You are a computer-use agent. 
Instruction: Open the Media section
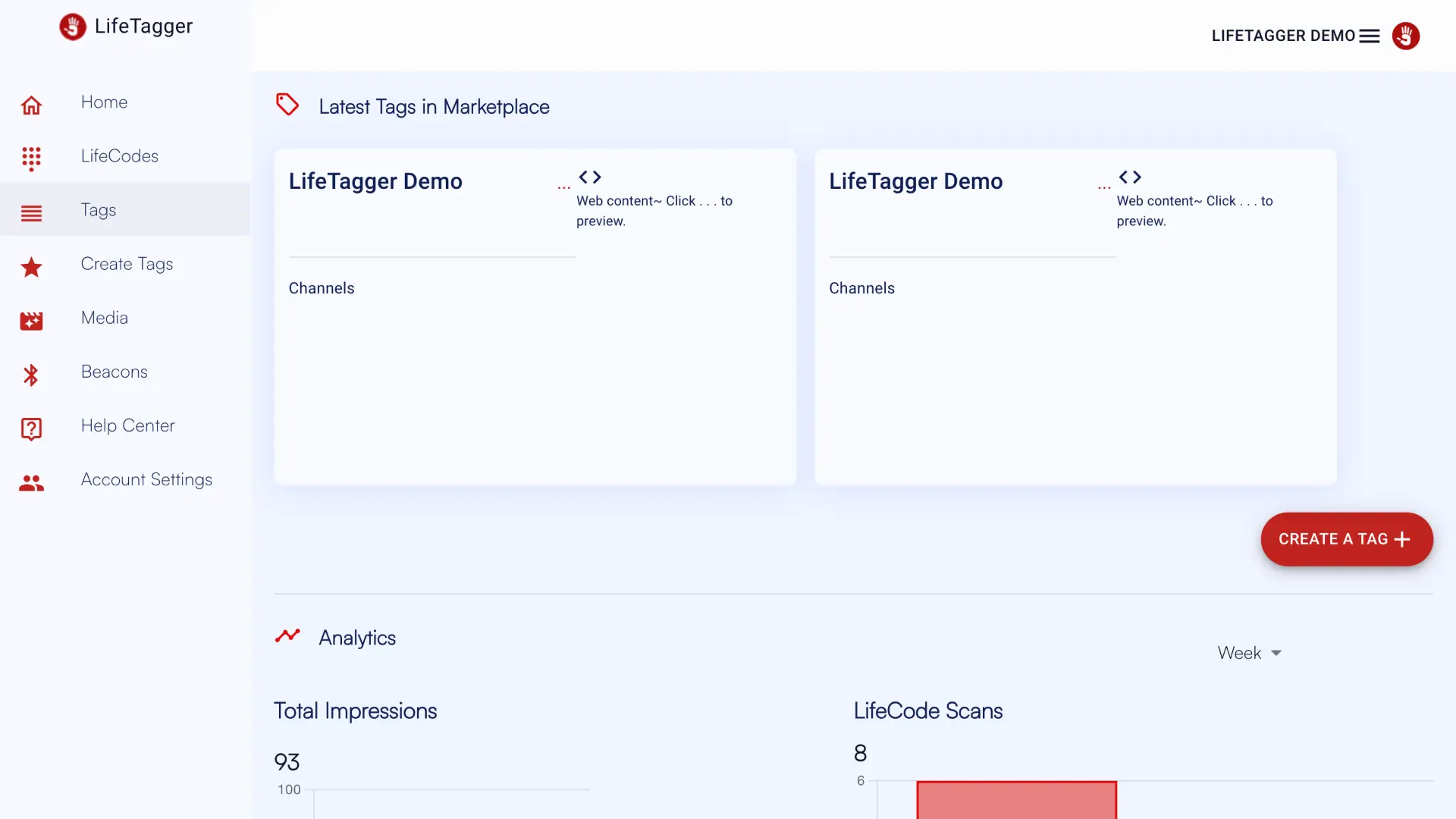pos(104,317)
